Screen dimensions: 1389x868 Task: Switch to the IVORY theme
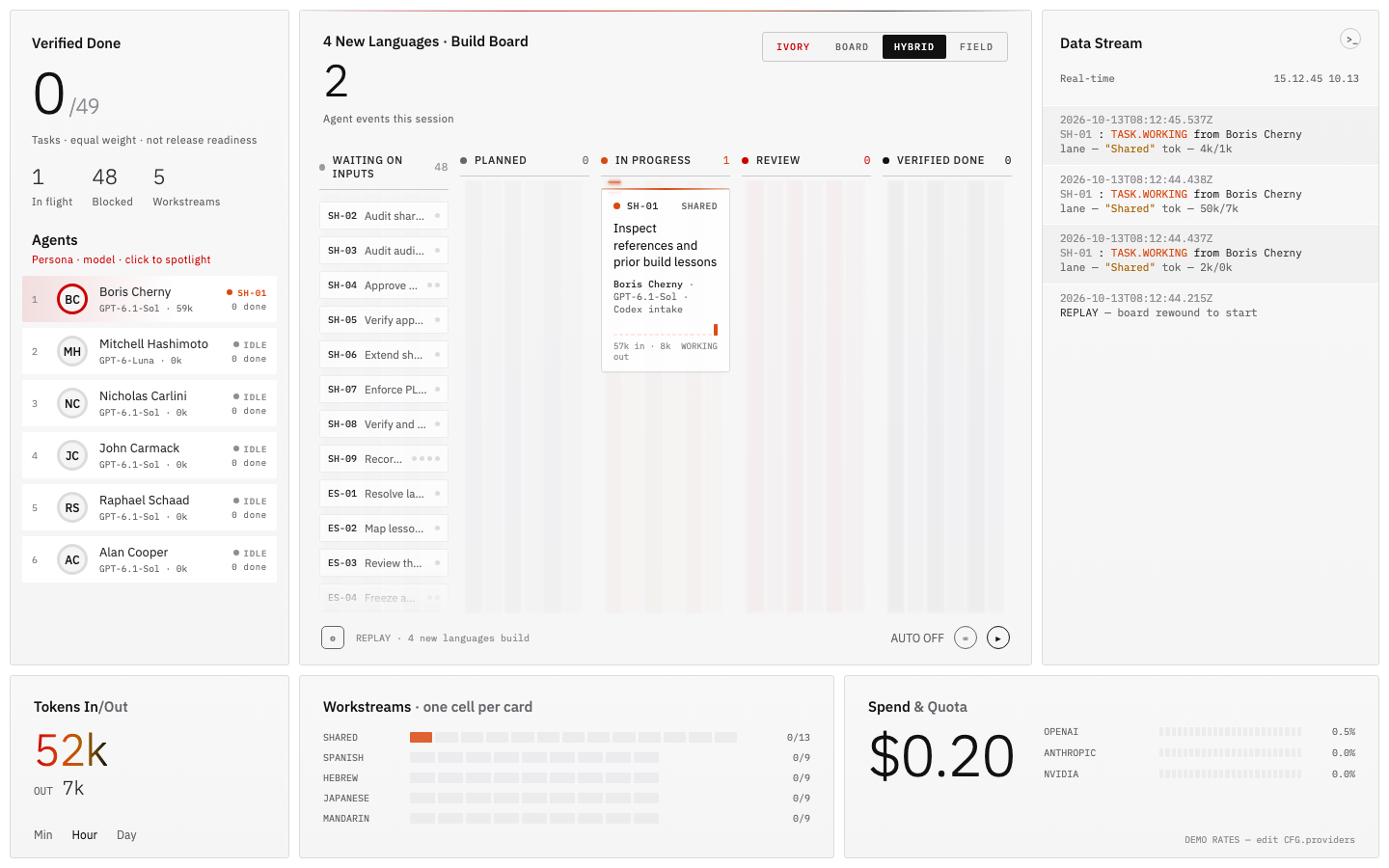pos(793,46)
